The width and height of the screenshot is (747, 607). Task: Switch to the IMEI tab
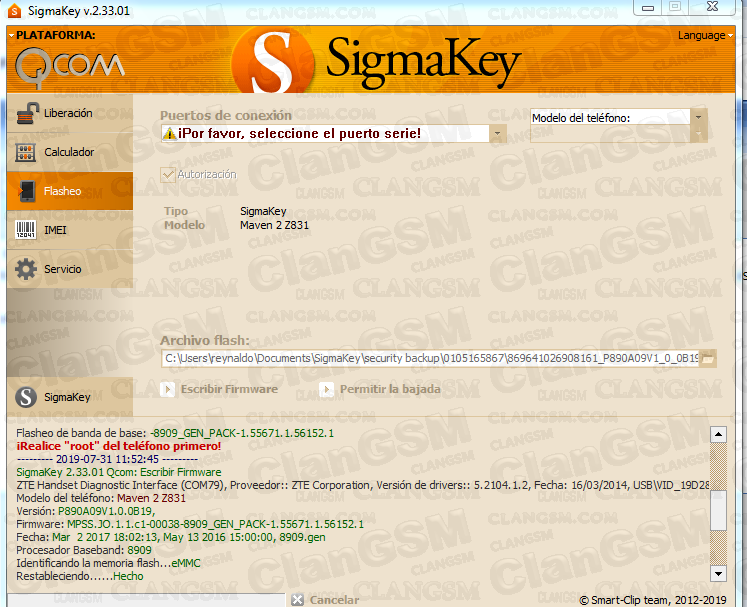[x=70, y=230]
